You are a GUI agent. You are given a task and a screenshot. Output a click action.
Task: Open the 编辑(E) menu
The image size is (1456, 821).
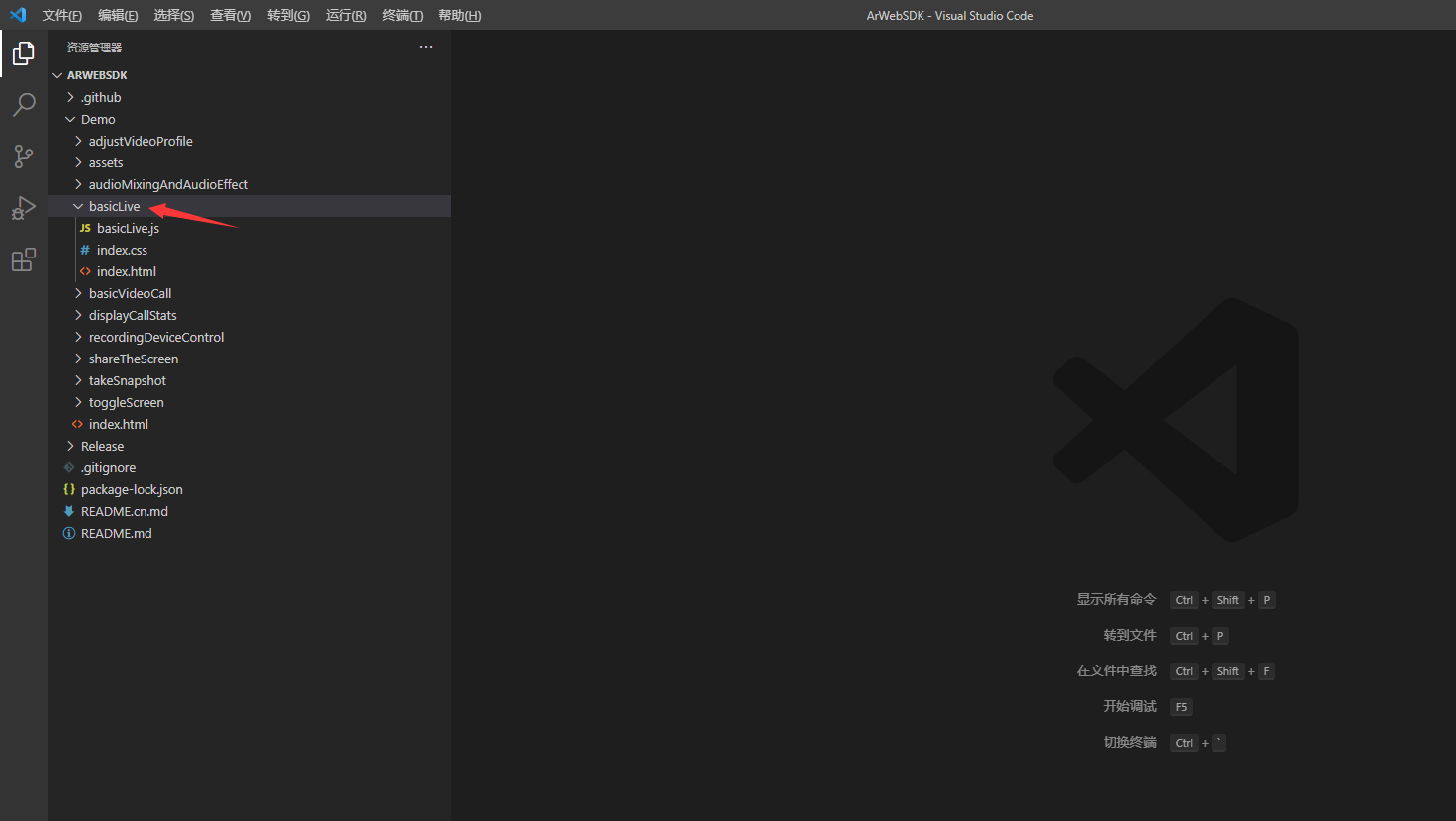(x=118, y=15)
